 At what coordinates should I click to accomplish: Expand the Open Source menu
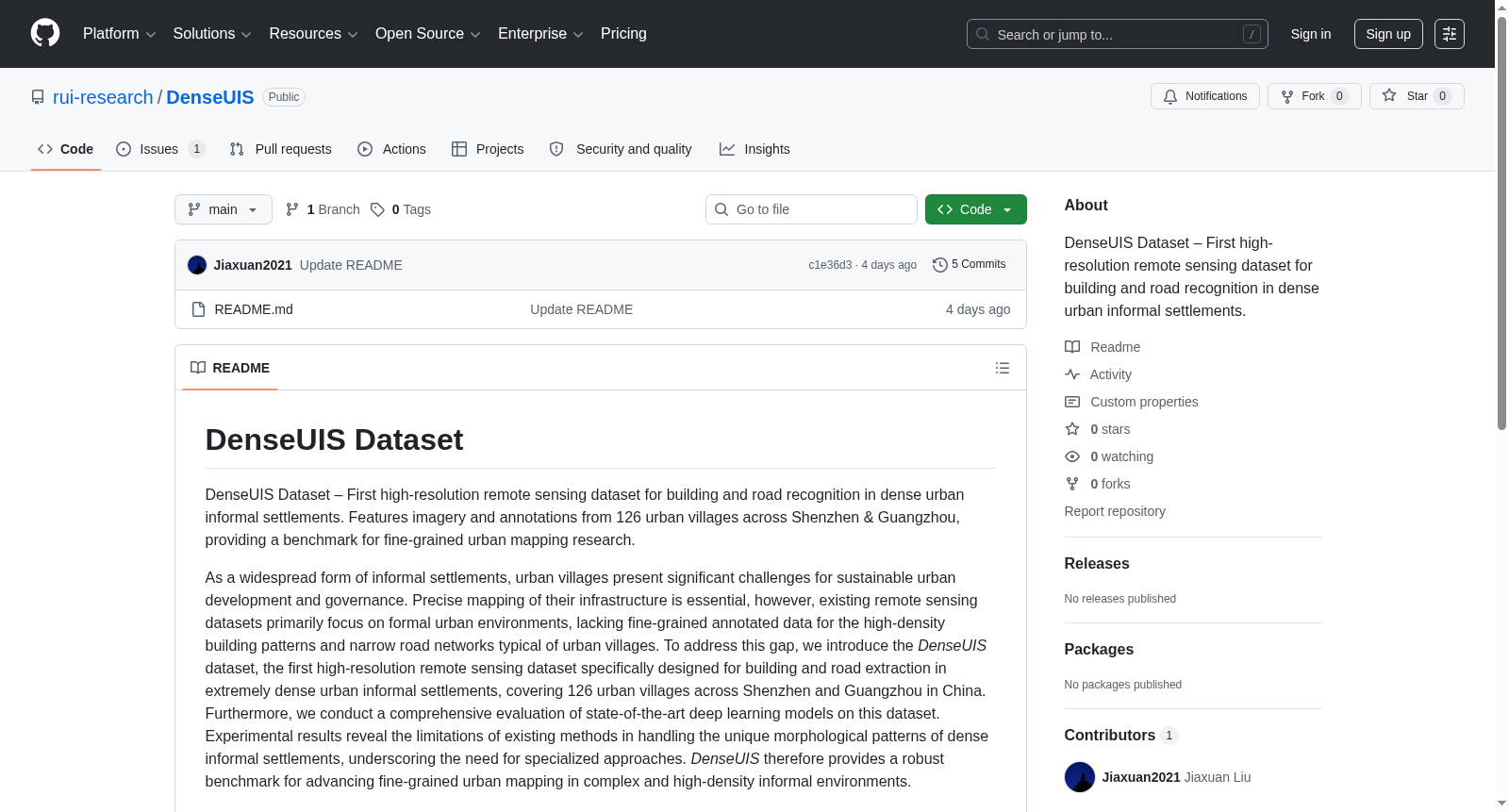pyautogui.click(x=428, y=34)
